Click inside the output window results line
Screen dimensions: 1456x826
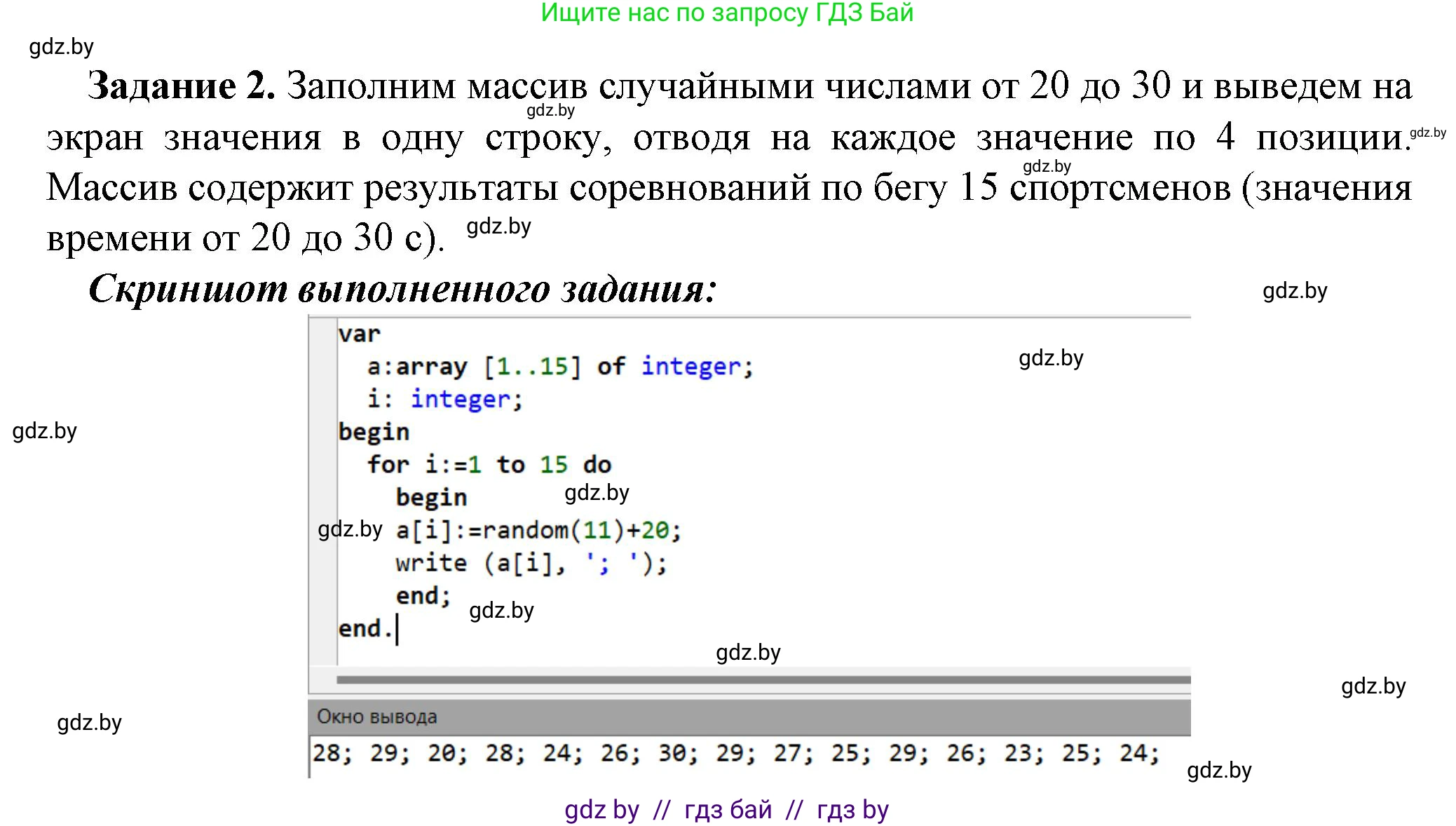pos(701,752)
